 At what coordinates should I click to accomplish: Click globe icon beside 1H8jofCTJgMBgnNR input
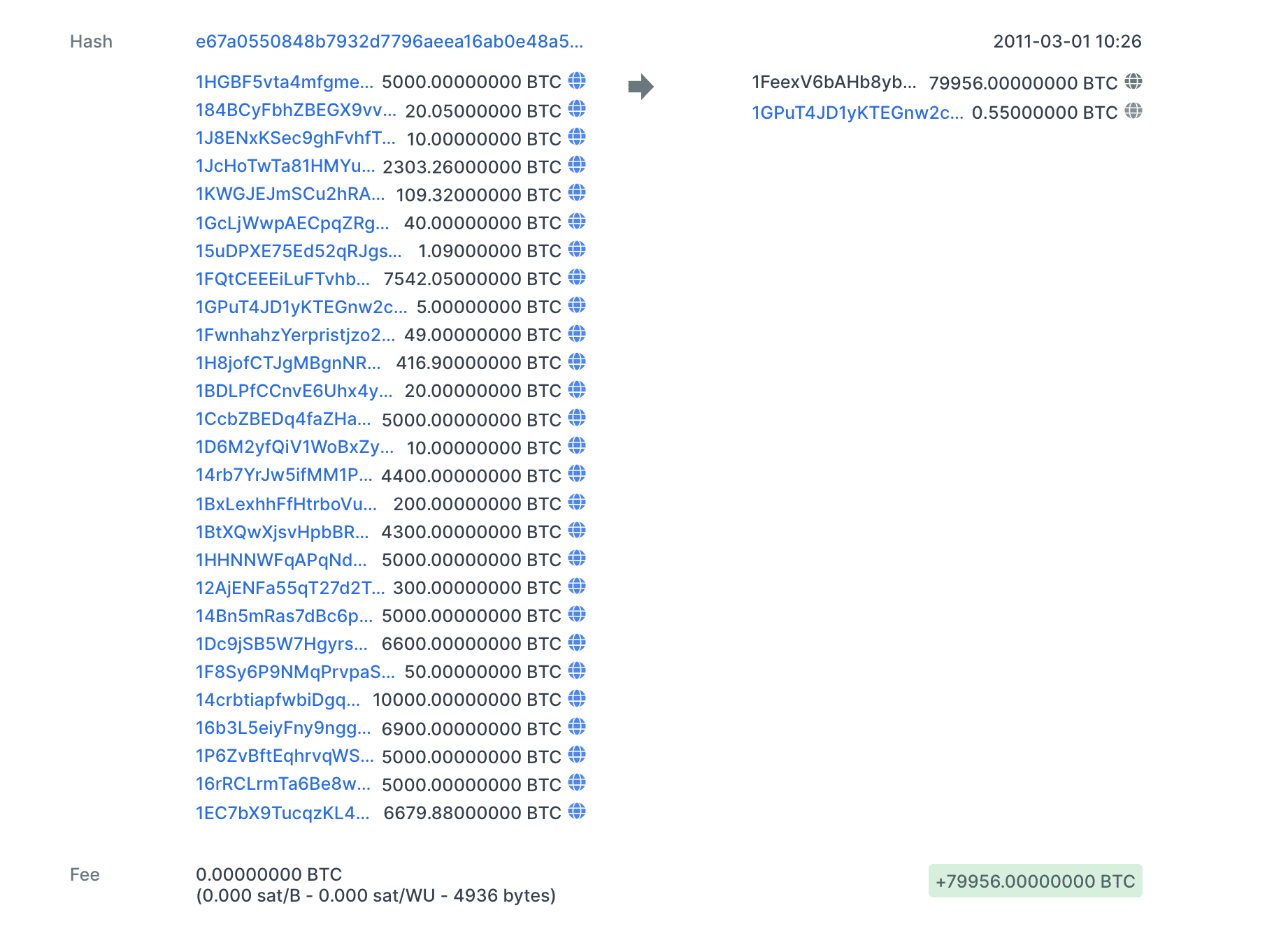point(577,361)
